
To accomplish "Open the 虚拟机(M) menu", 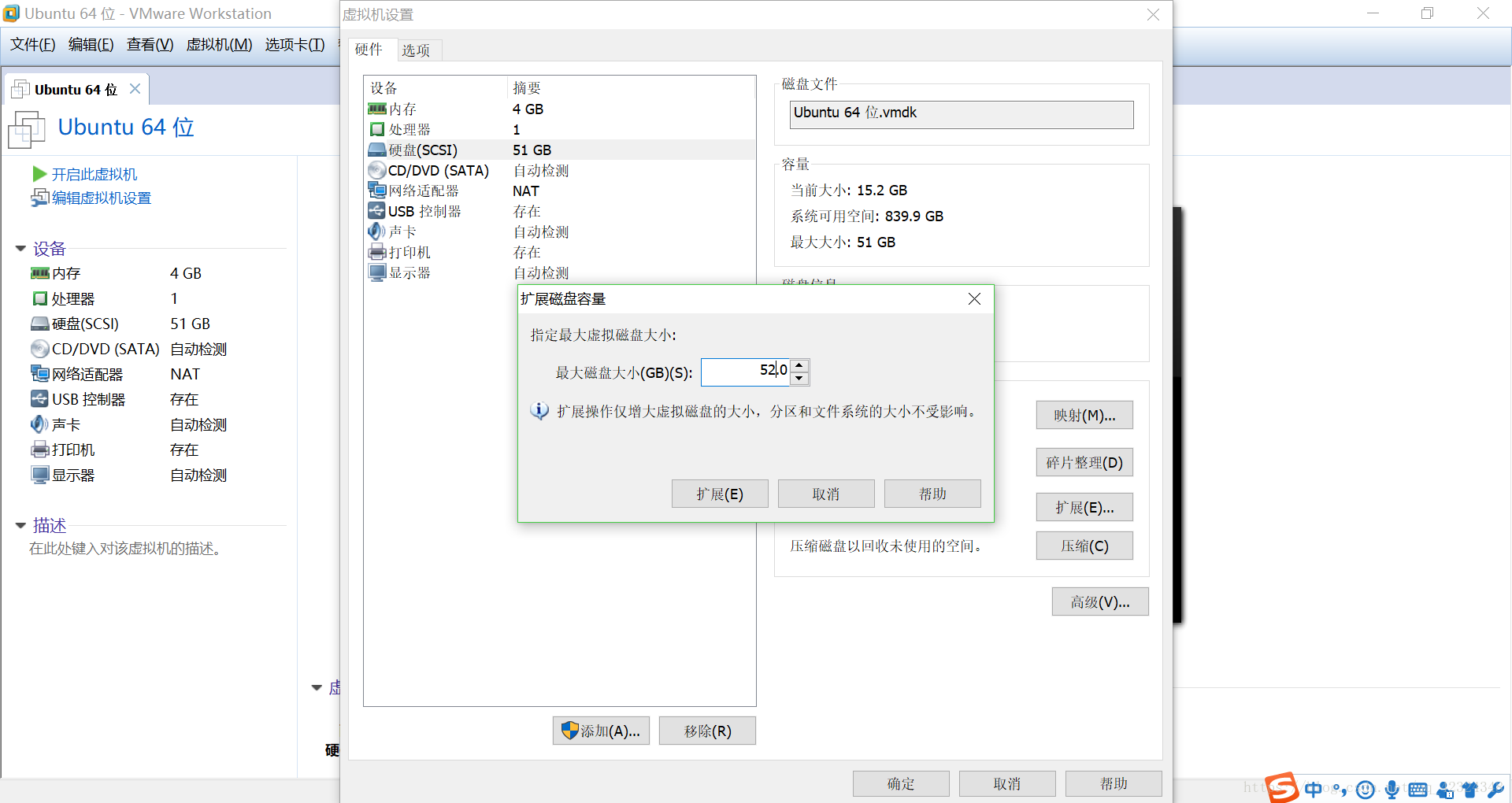I will 219,45.
